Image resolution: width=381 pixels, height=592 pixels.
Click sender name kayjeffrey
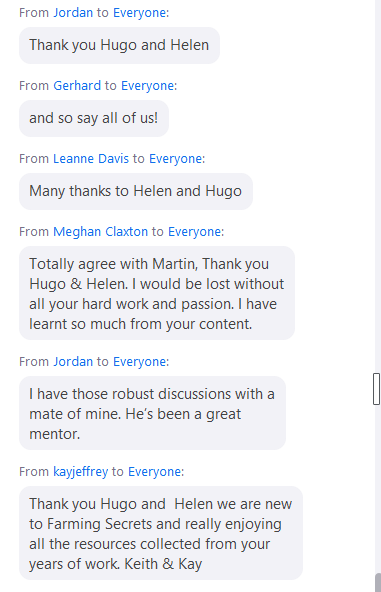click(80, 471)
